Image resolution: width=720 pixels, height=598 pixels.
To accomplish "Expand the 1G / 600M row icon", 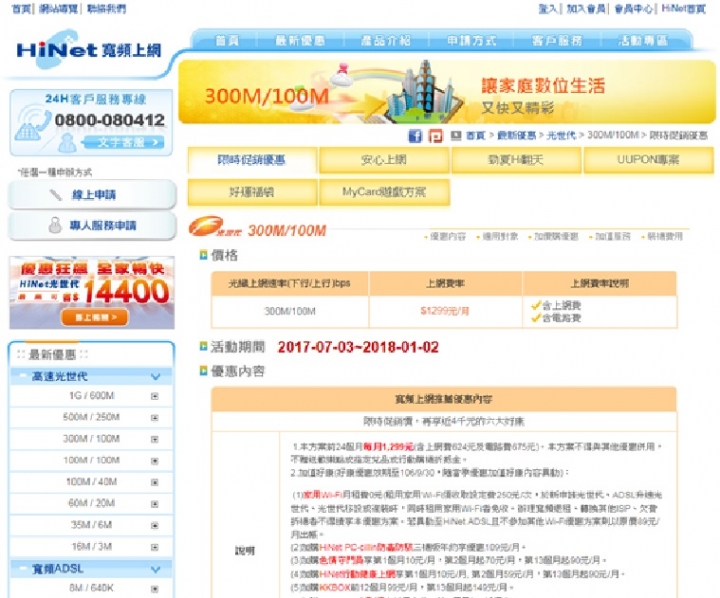I will pos(155,396).
